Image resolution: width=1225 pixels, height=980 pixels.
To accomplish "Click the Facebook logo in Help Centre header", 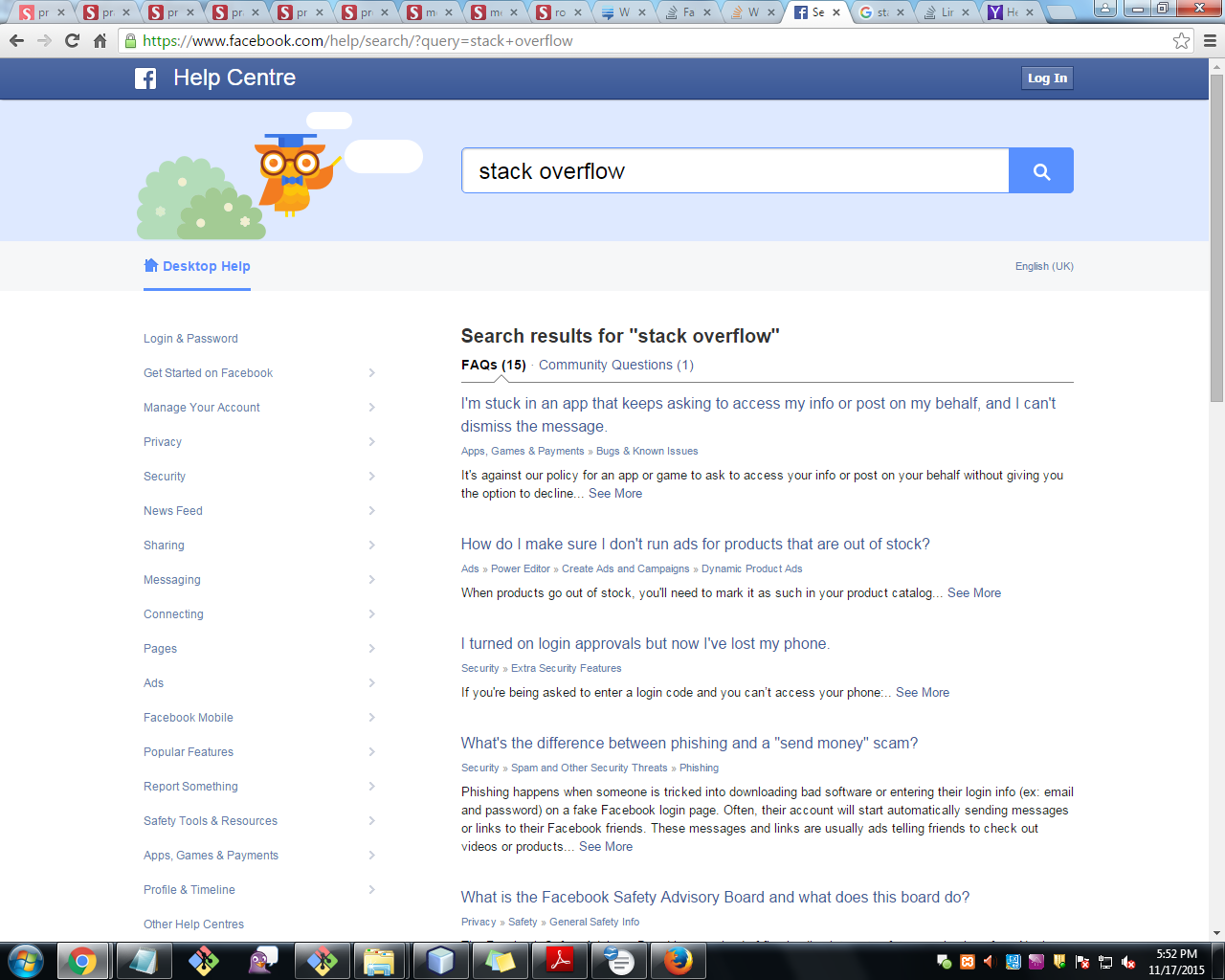I will click(x=145, y=78).
